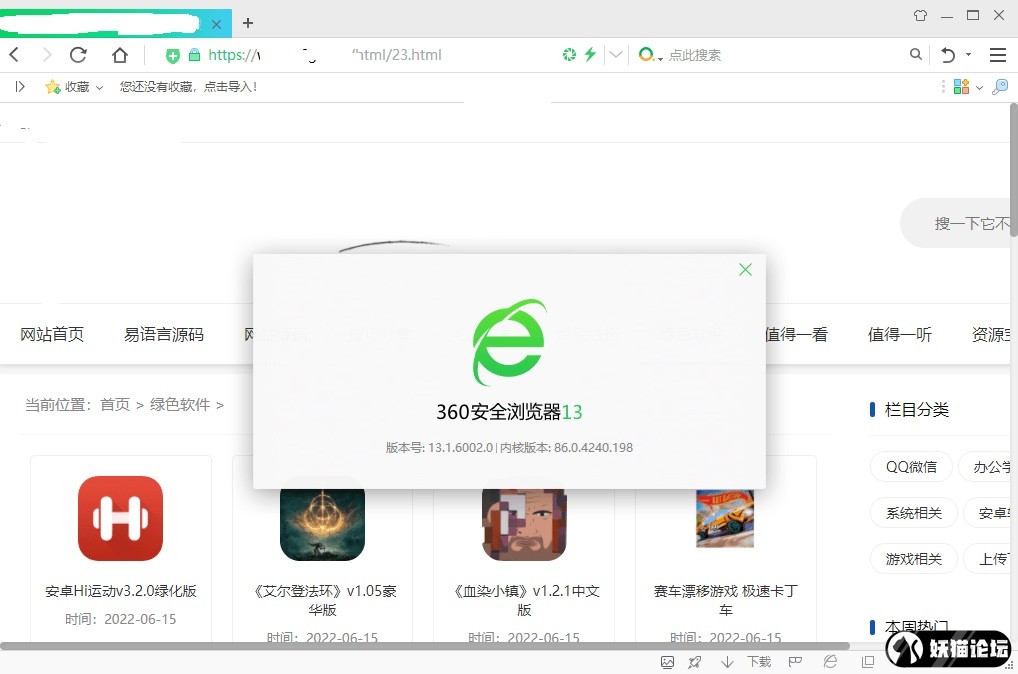Click the browser forward arrow

tap(47, 55)
